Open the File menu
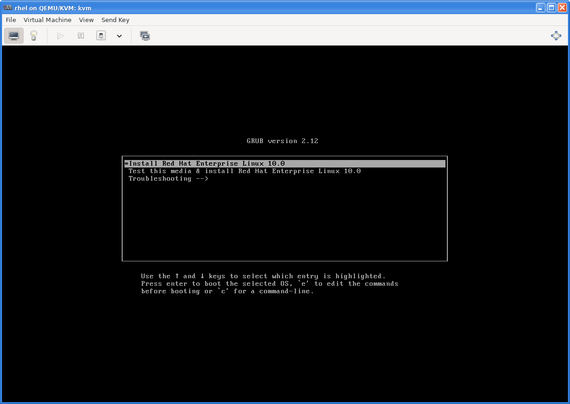Viewport: 570px width, 404px height. 11,20
